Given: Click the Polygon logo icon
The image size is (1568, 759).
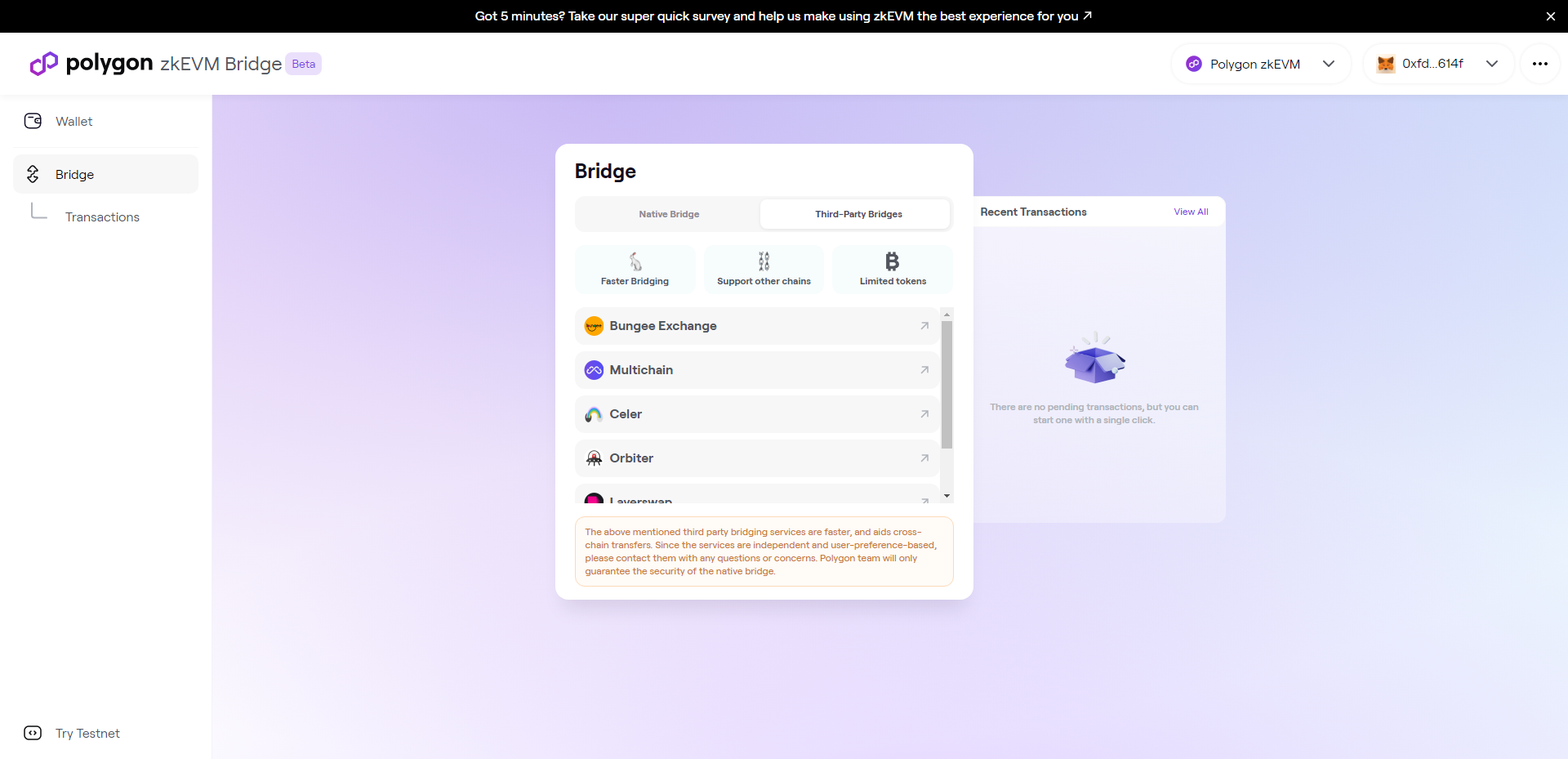Looking at the screenshot, I should pyautogui.click(x=43, y=64).
